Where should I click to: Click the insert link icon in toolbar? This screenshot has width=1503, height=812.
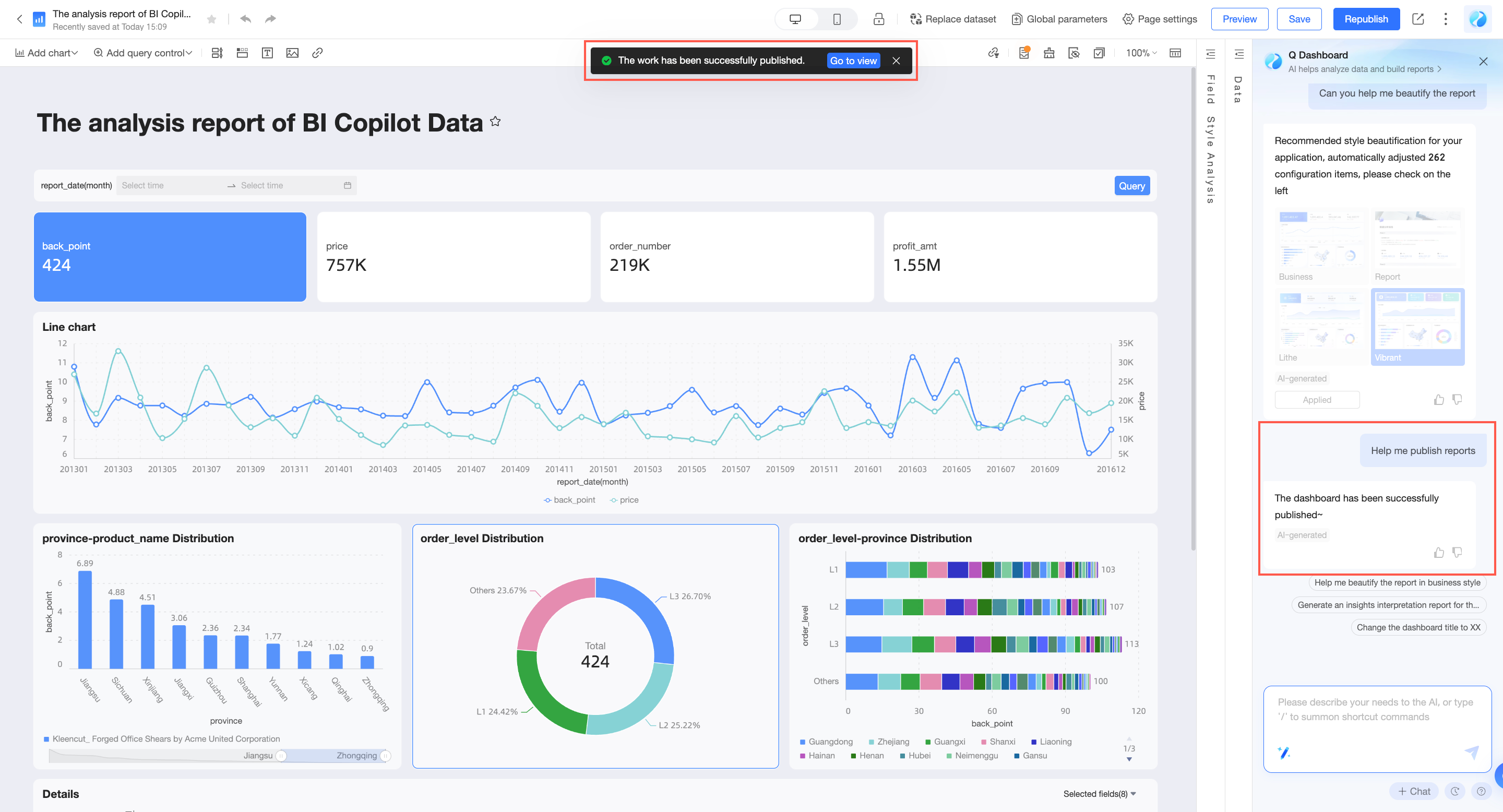[317, 53]
